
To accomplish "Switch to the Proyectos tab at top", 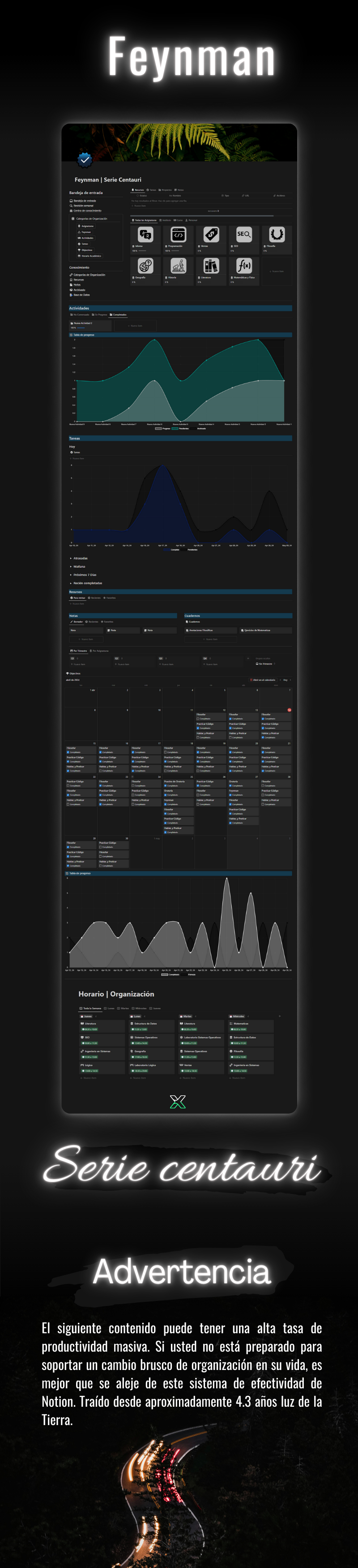I will [x=165, y=190].
